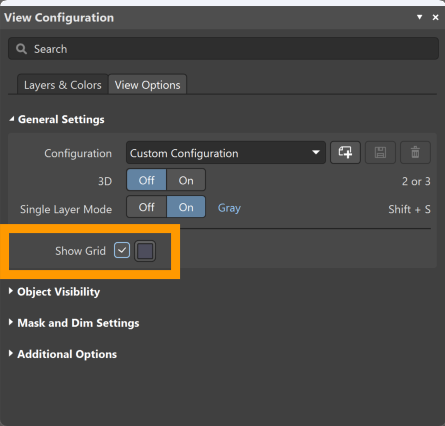Click the Configuration label
The height and width of the screenshot is (426, 445).
point(78,153)
